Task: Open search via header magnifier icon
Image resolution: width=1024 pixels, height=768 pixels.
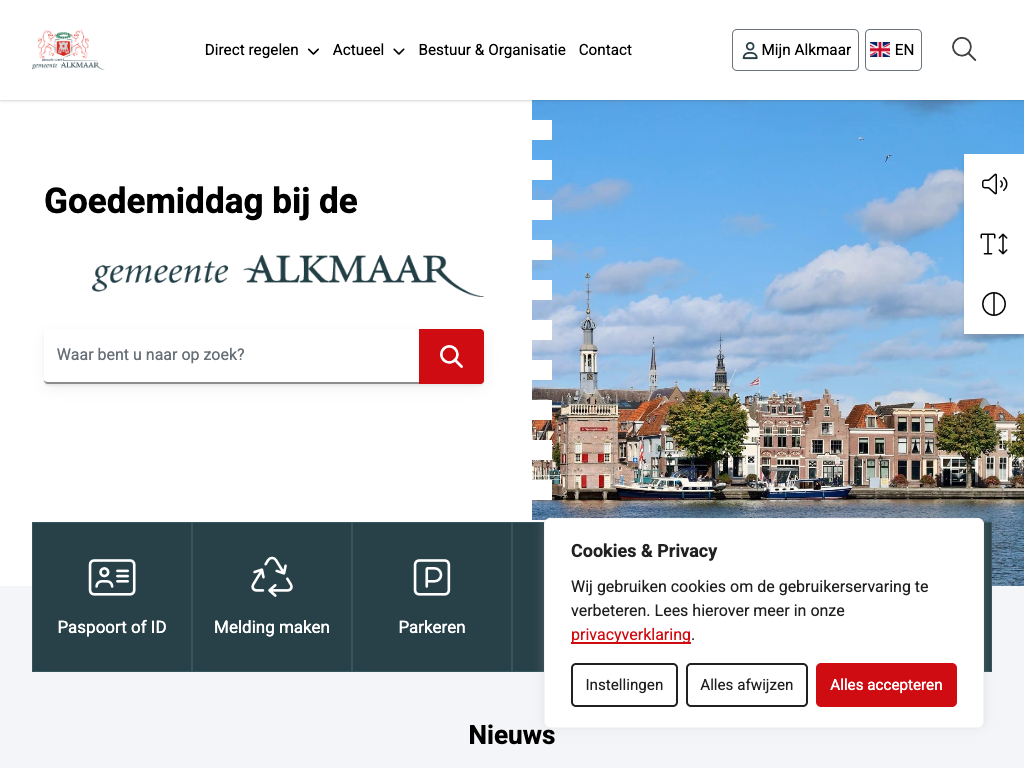Action: coord(963,50)
